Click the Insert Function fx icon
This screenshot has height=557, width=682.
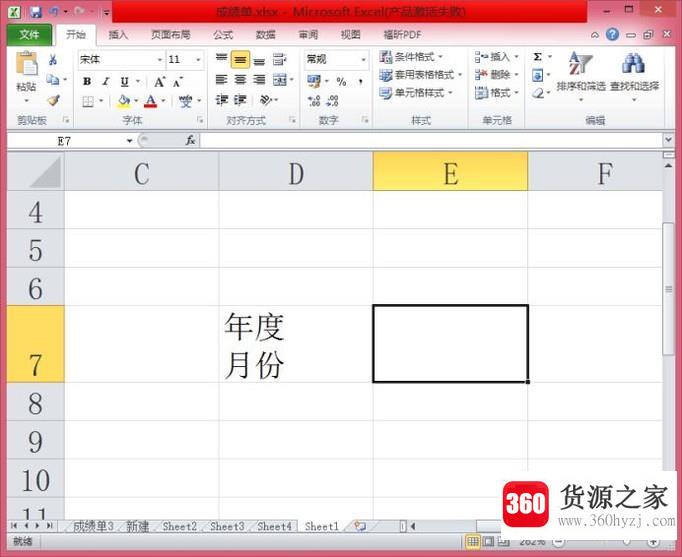click(x=190, y=140)
